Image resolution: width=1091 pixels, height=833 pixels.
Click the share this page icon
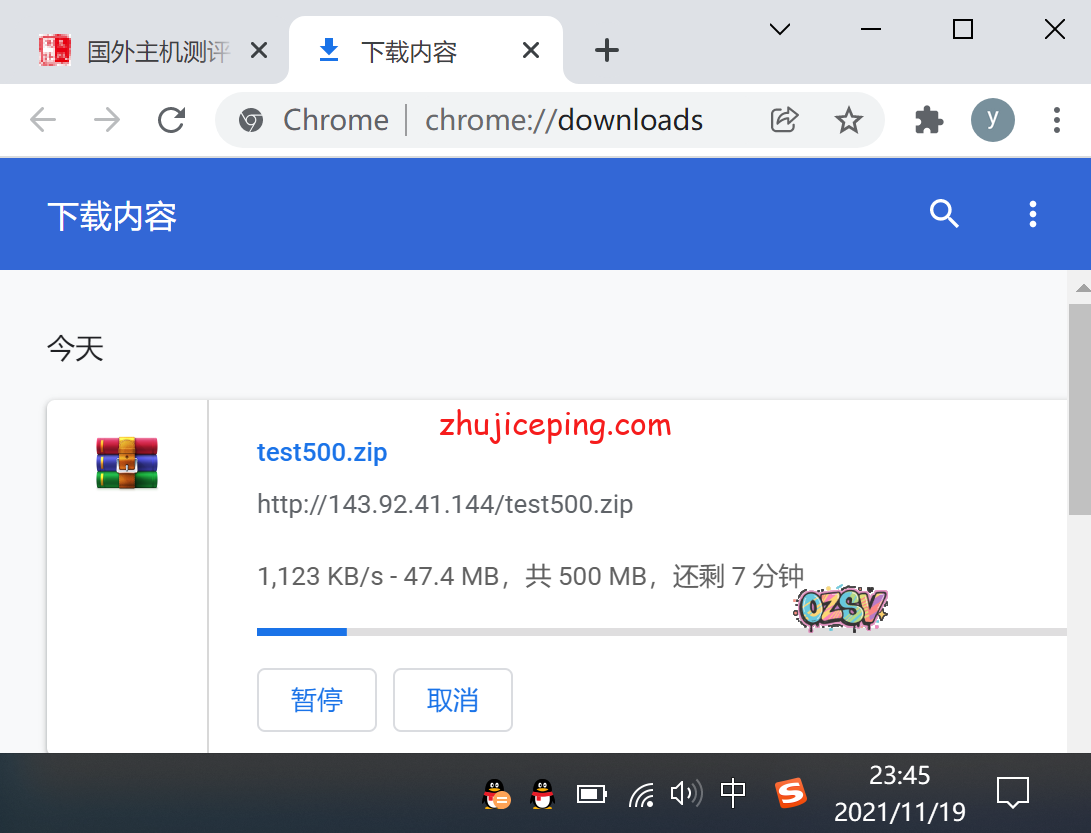point(784,120)
